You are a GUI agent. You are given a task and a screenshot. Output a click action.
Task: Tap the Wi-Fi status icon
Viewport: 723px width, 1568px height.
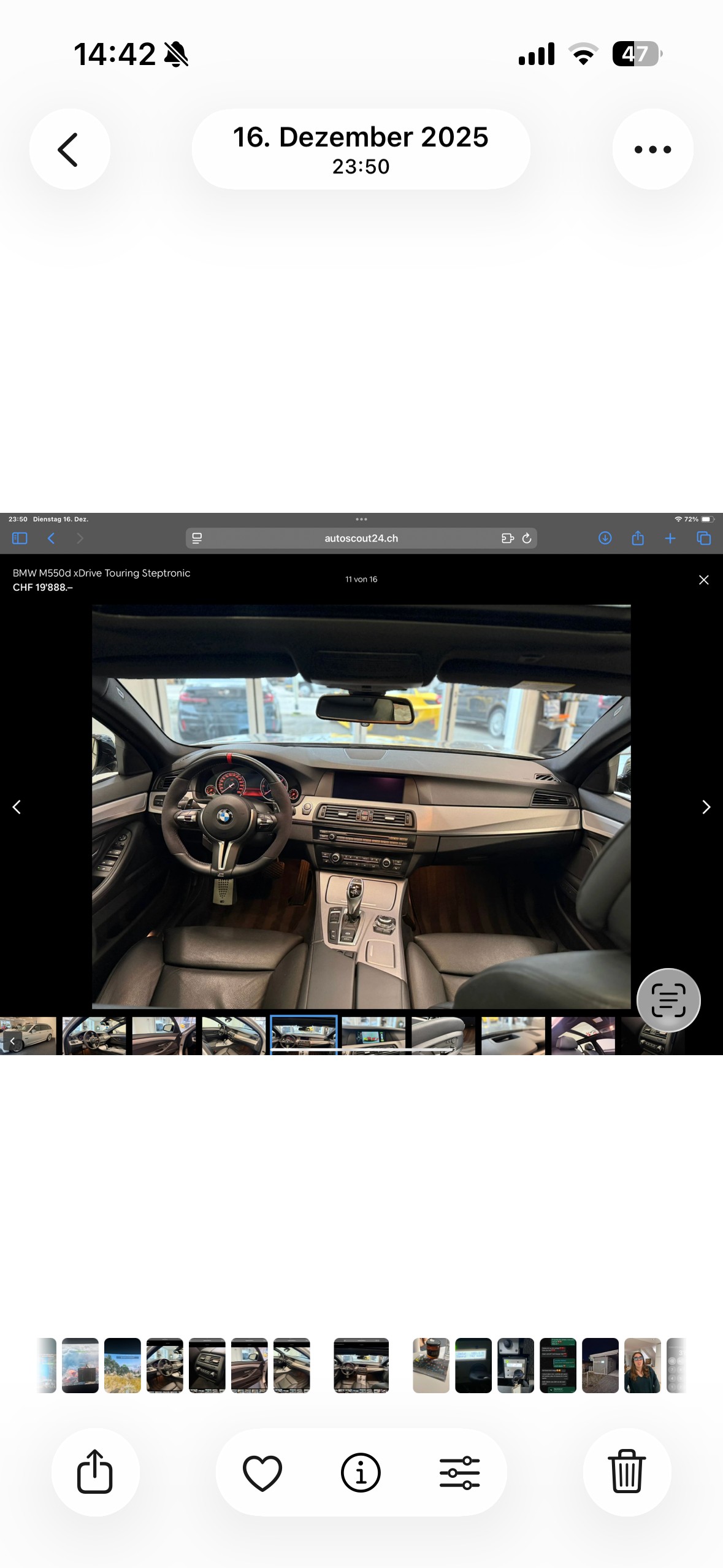(584, 54)
